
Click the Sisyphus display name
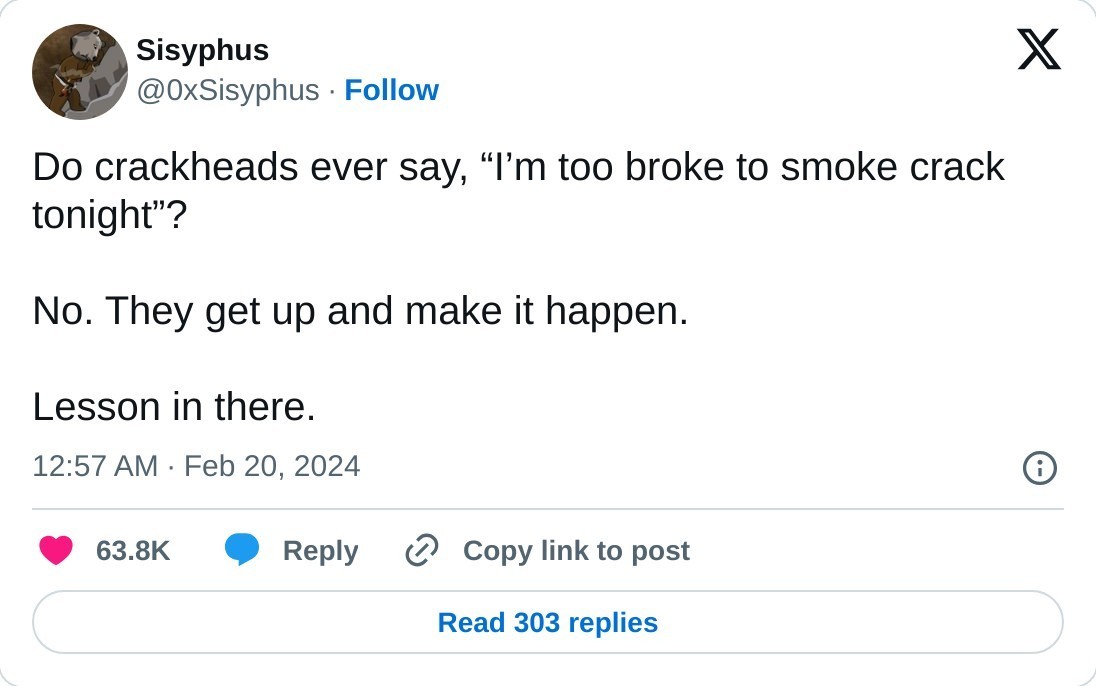tap(202, 49)
